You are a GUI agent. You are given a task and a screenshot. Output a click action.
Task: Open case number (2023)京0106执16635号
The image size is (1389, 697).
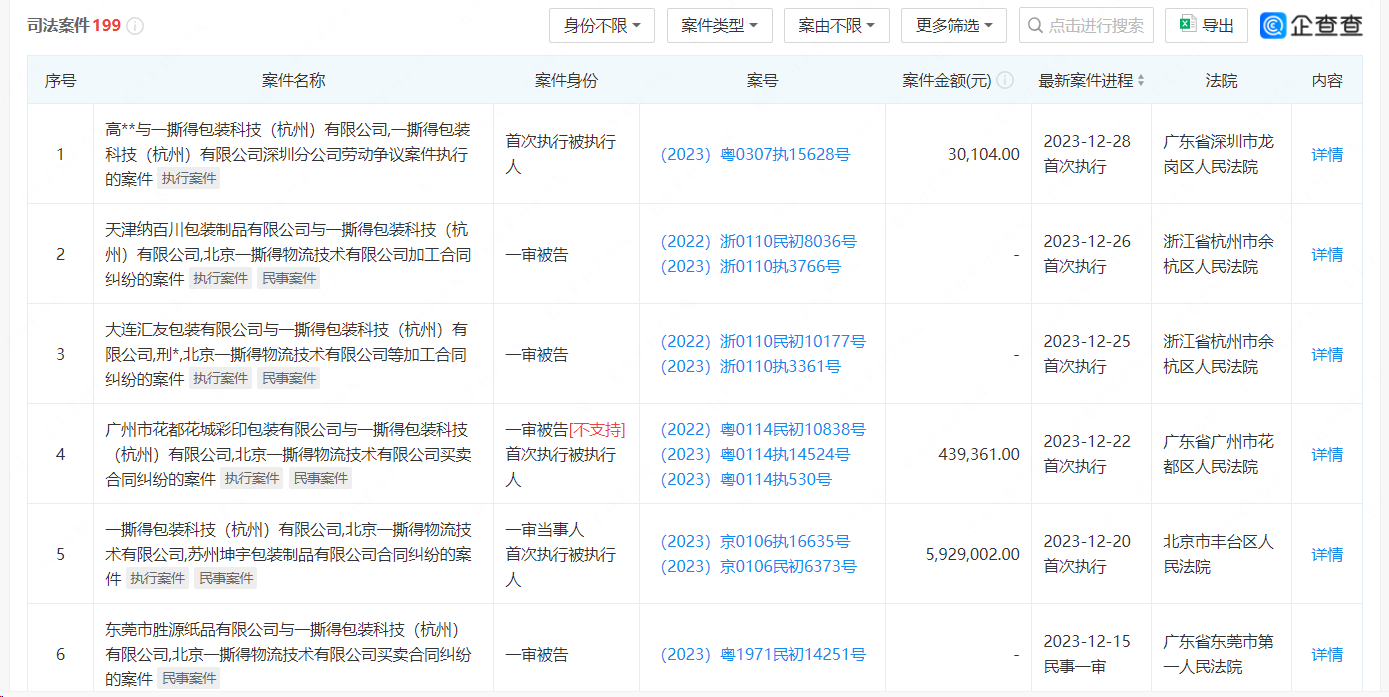pyautogui.click(x=755, y=541)
